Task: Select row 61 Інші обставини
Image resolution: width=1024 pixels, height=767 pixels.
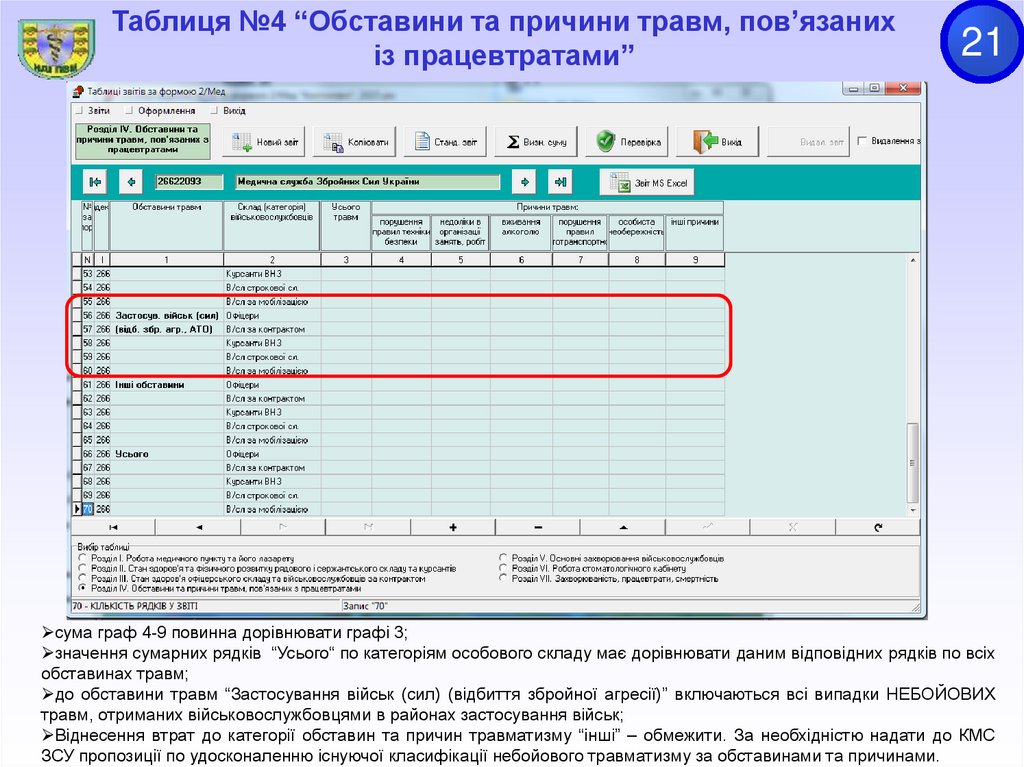Action: (x=398, y=385)
